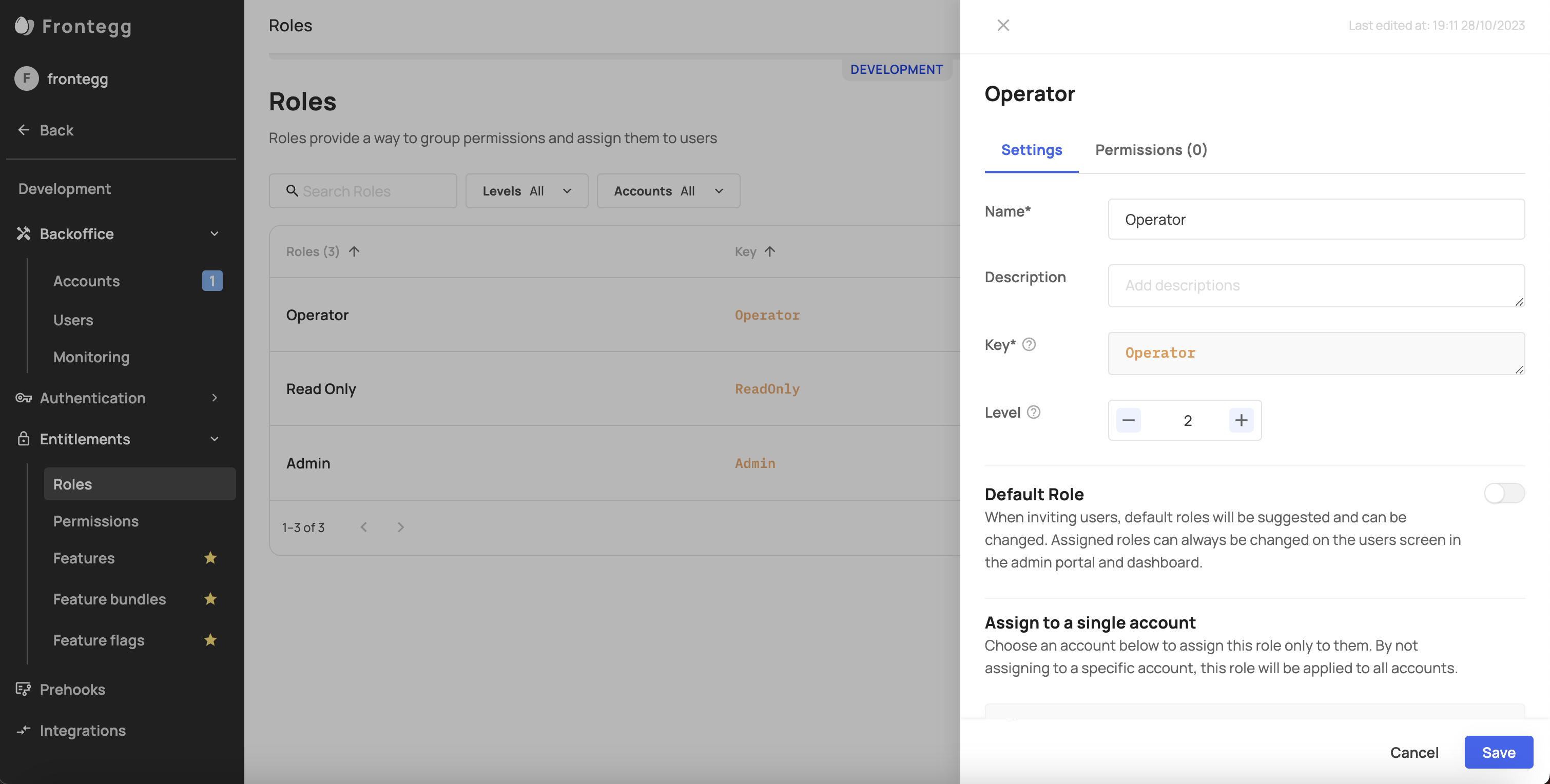Click the next page arrow
1550x784 pixels.
[401, 527]
